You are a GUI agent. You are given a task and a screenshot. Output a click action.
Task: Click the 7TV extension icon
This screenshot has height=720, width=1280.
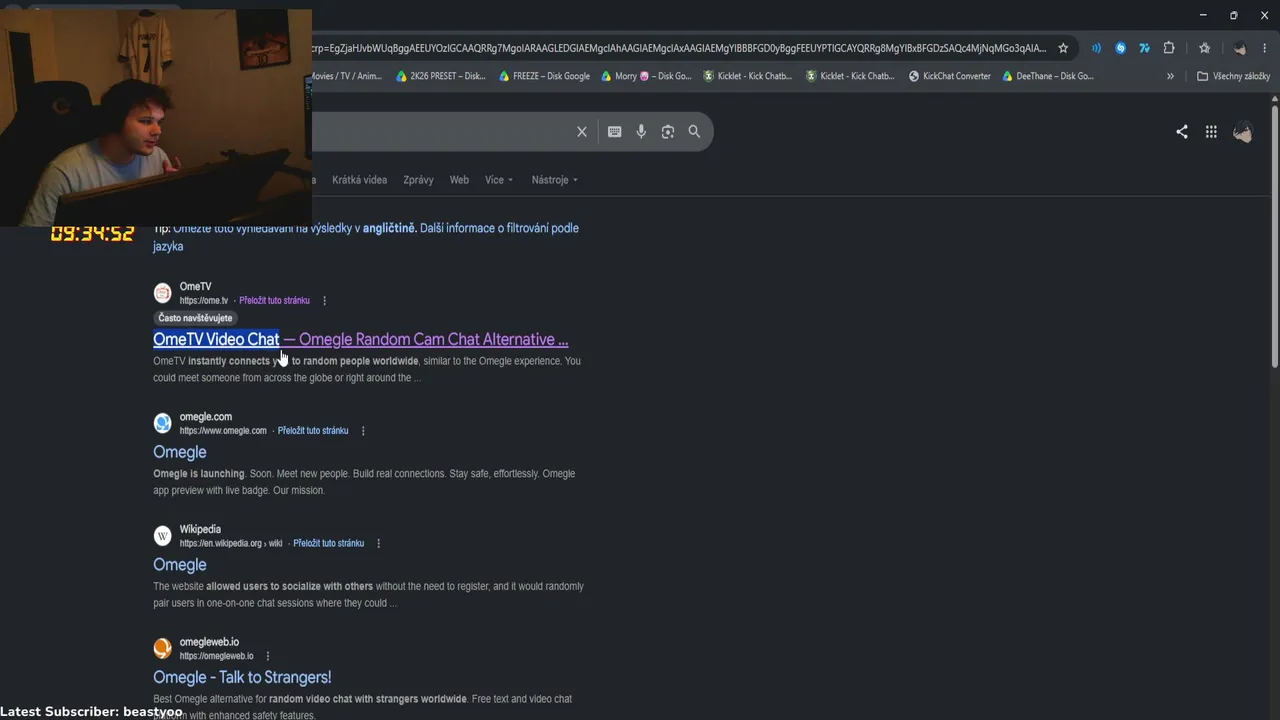click(1145, 48)
